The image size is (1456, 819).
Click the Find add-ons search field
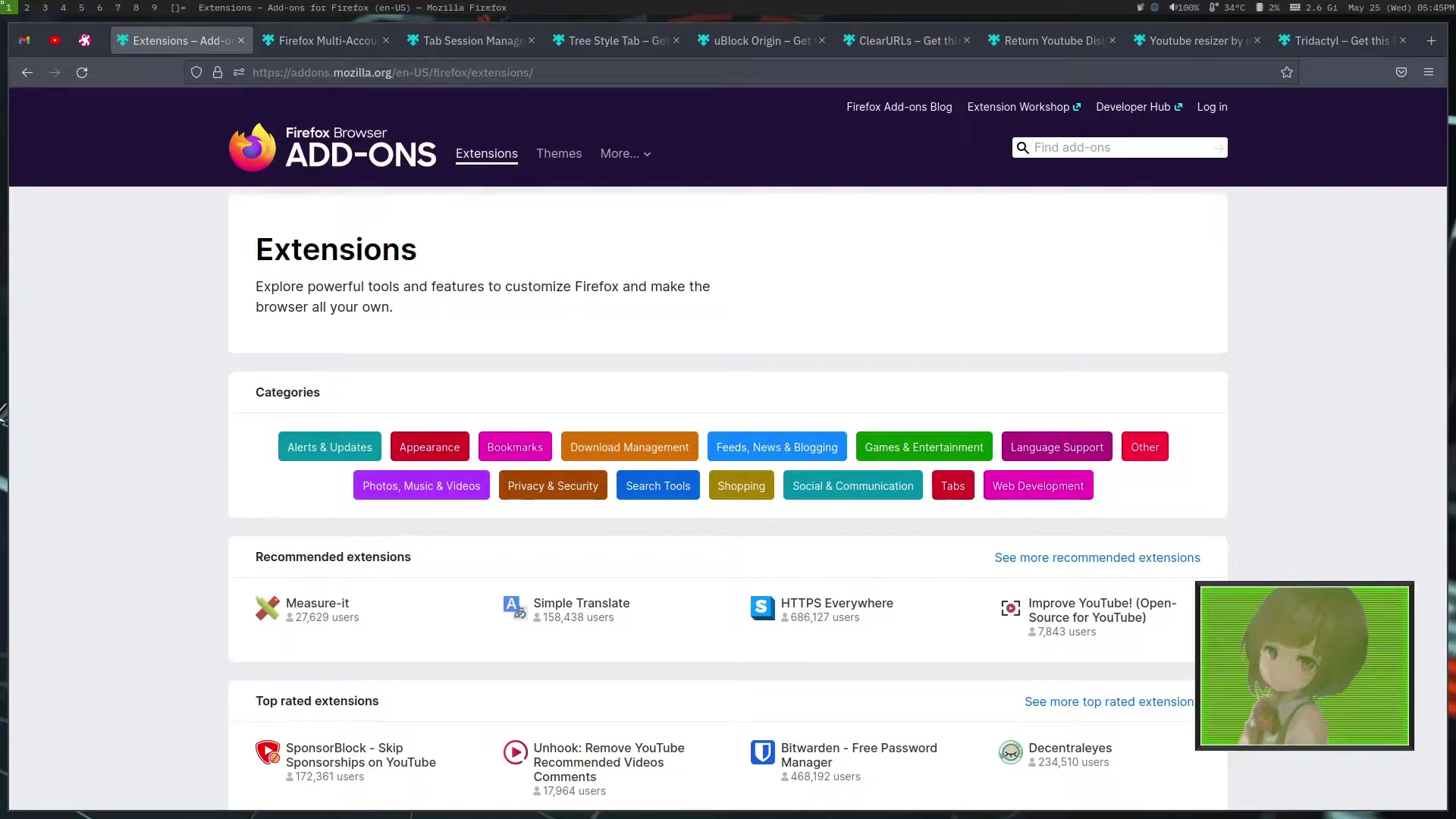click(x=1119, y=148)
